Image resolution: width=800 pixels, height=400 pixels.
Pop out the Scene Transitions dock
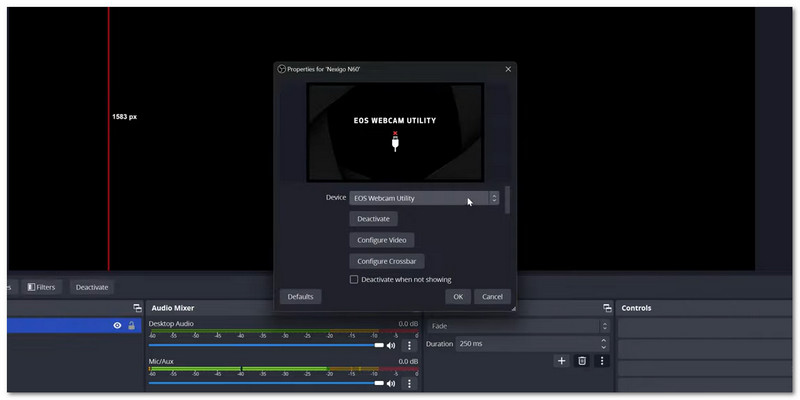tap(607, 308)
